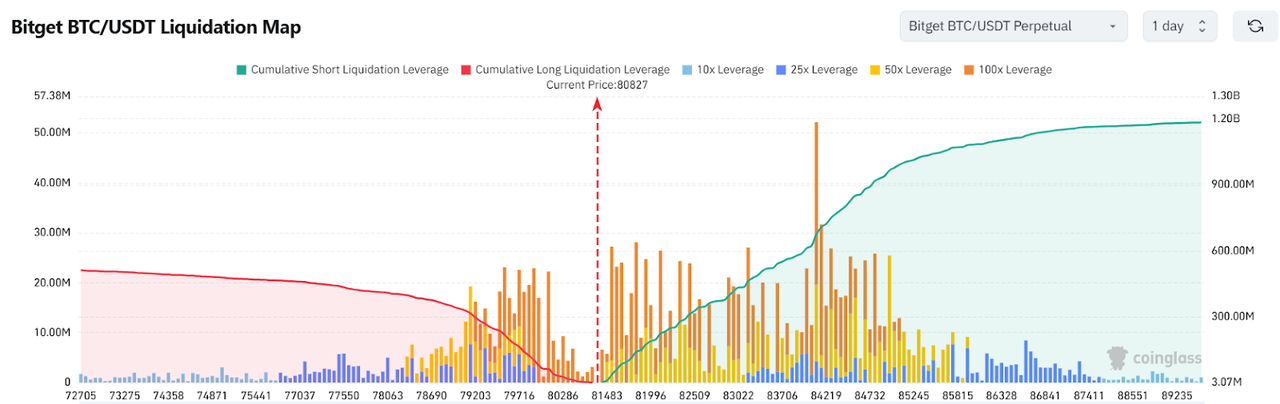The image size is (1280, 404).
Task: Click the x-axis label 87411
Action: pos(1089,396)
